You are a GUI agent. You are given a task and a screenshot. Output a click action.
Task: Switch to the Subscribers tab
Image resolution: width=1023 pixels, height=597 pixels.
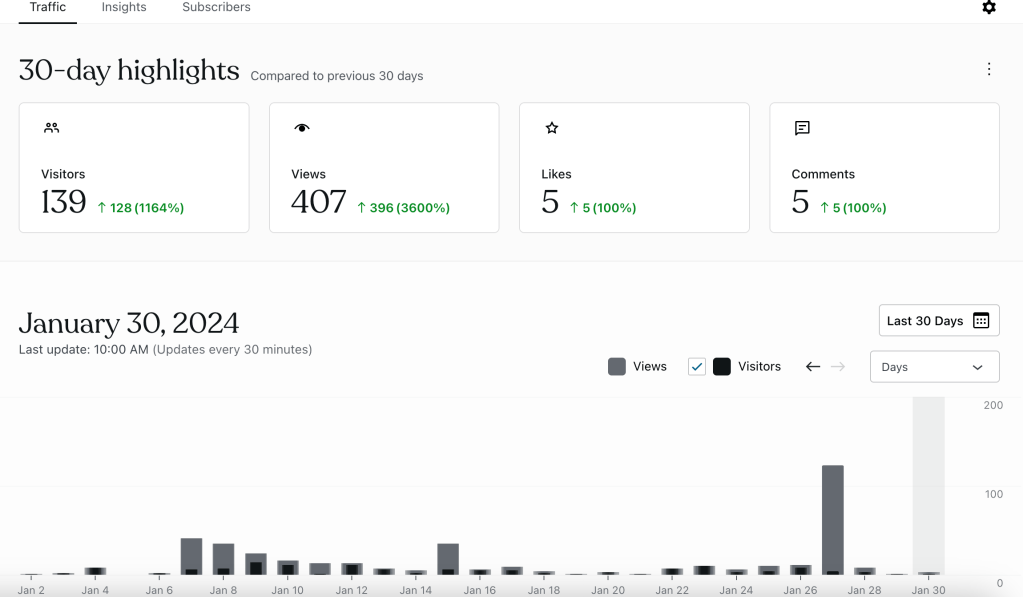click(216, 8)
